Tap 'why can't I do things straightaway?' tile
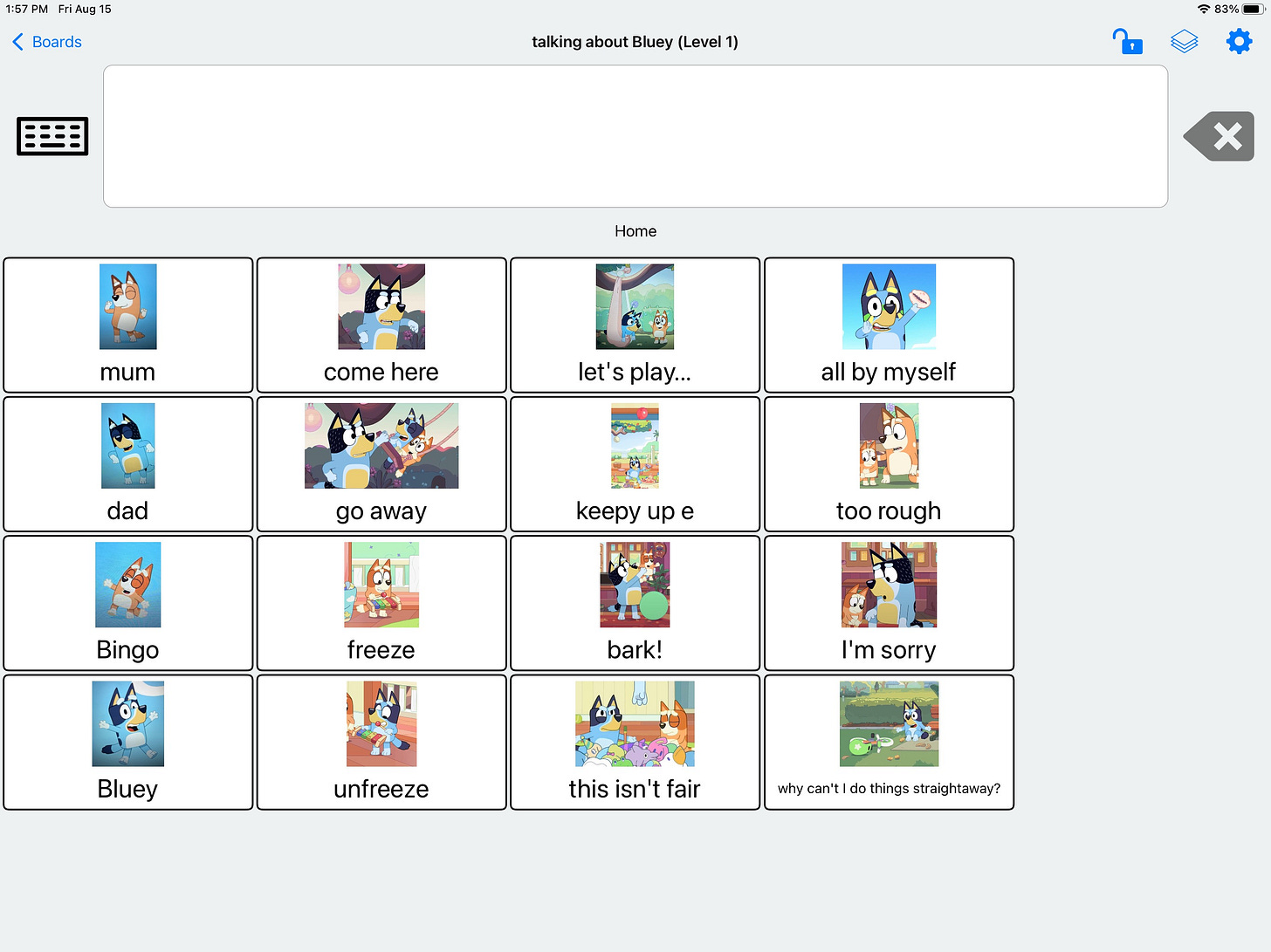 (x=889, y=742)
